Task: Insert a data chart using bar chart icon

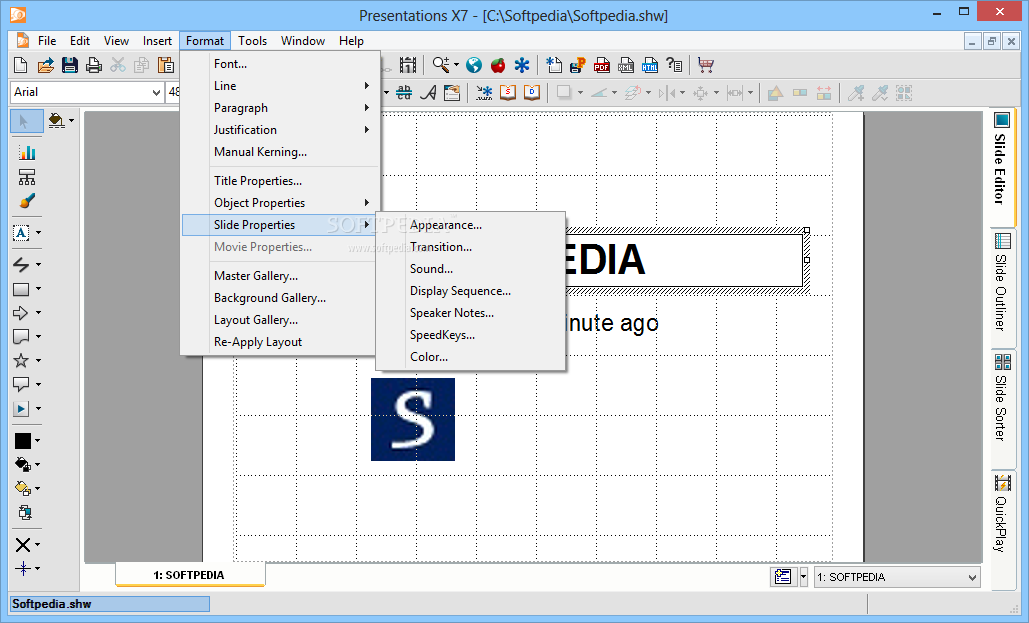Action: pos(27,153)
